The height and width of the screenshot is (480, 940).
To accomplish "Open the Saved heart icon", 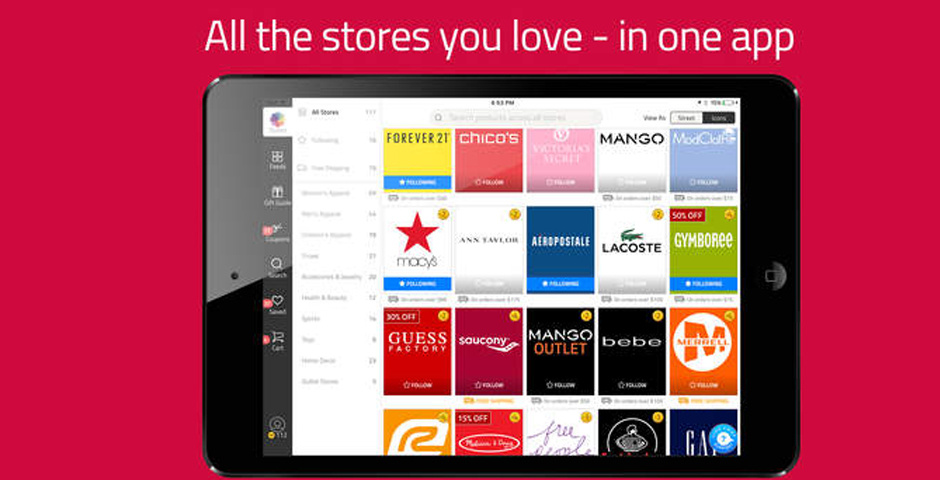I will 277,301.
